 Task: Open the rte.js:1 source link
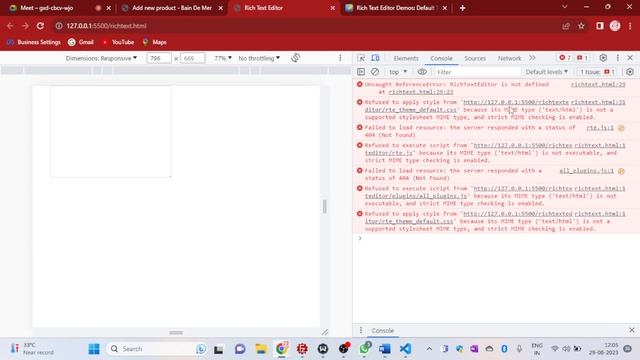(x=600, y=128)
